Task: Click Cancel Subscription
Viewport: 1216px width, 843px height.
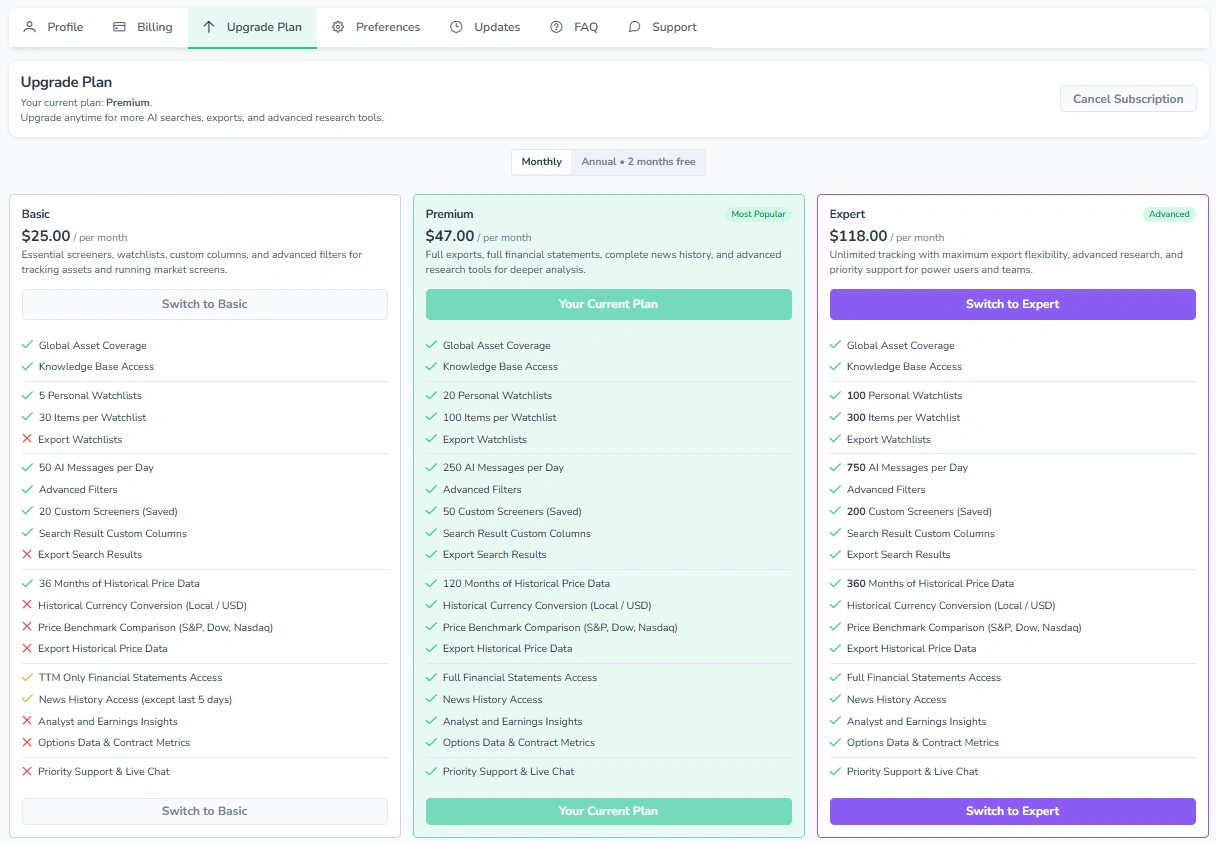Action: pyautogui.click(x=1128, y=99)
